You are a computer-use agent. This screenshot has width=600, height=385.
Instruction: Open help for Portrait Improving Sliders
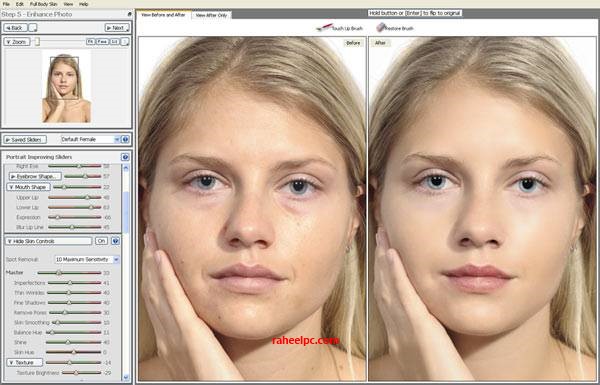tap(125, 157)
